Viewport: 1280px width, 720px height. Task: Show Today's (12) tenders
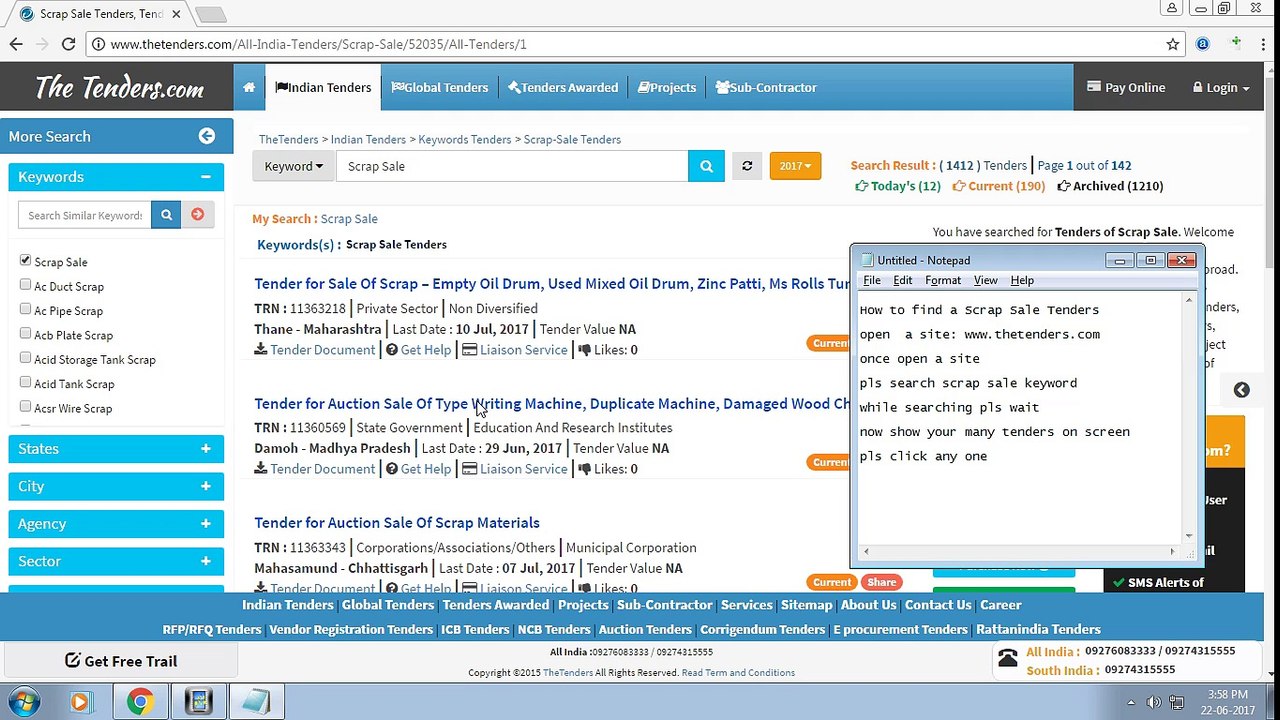tap(898, 186)
